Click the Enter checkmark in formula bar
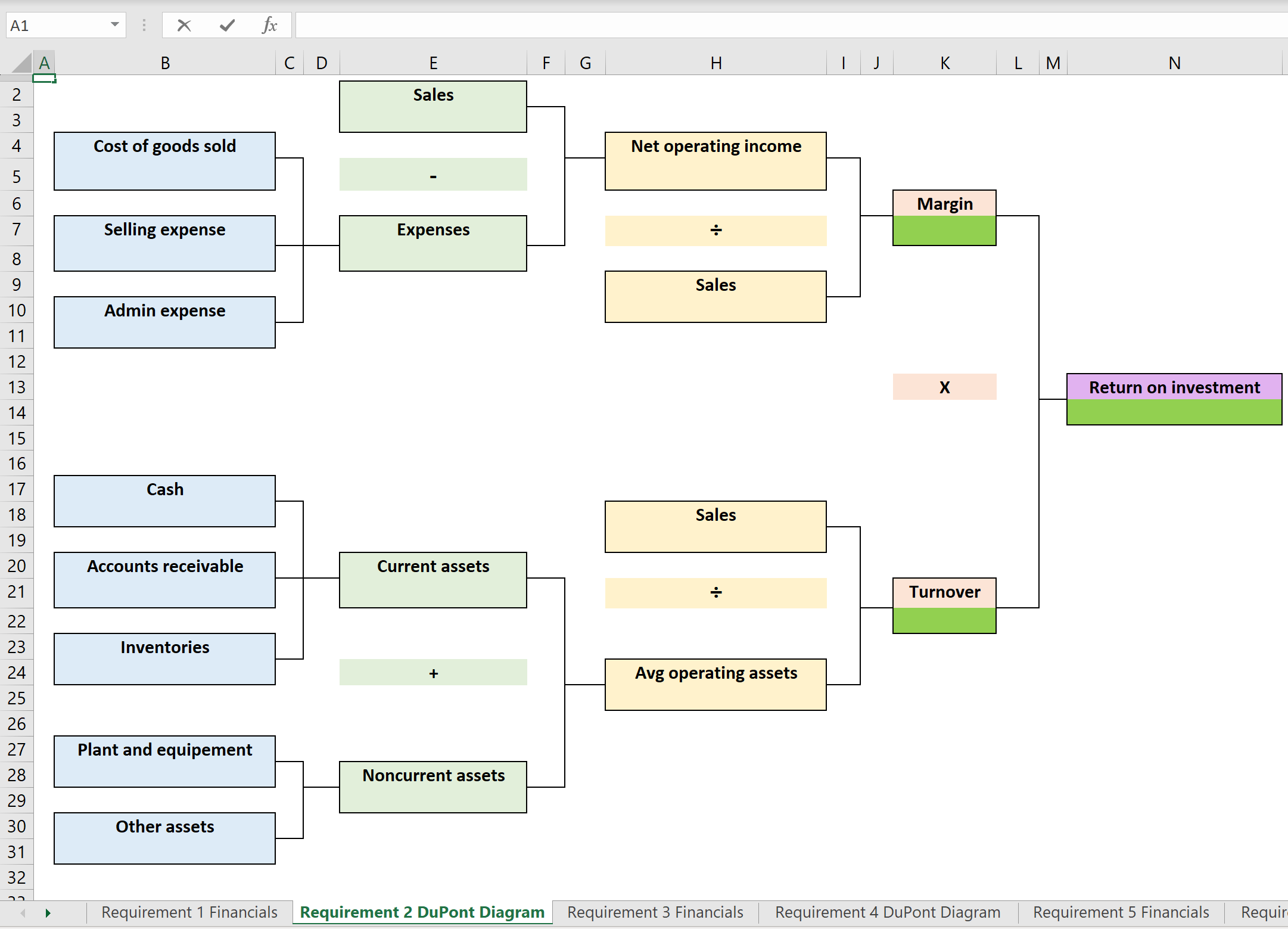 click(227, 25)
